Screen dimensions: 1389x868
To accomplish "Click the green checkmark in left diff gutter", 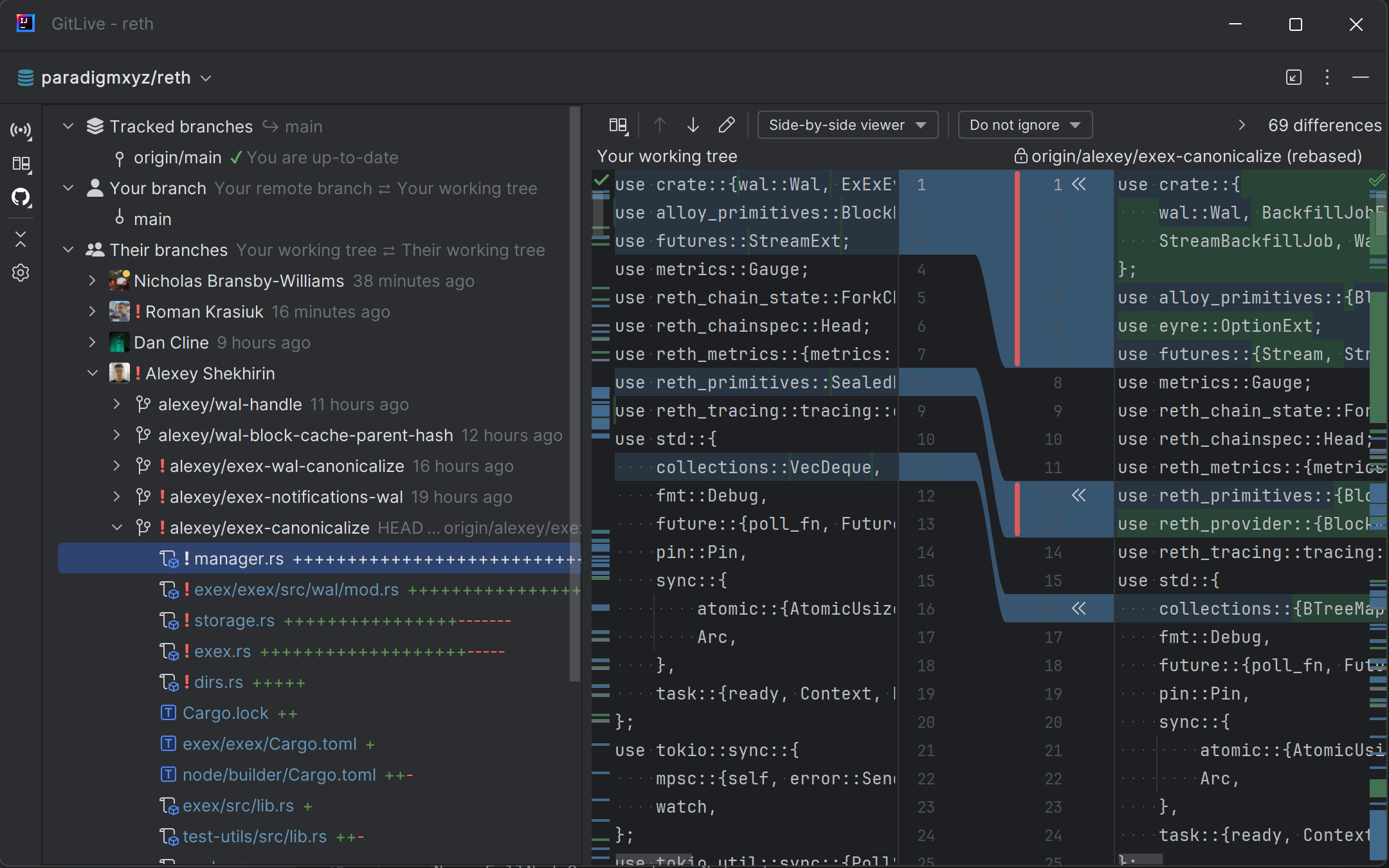I will click(601, 181).
